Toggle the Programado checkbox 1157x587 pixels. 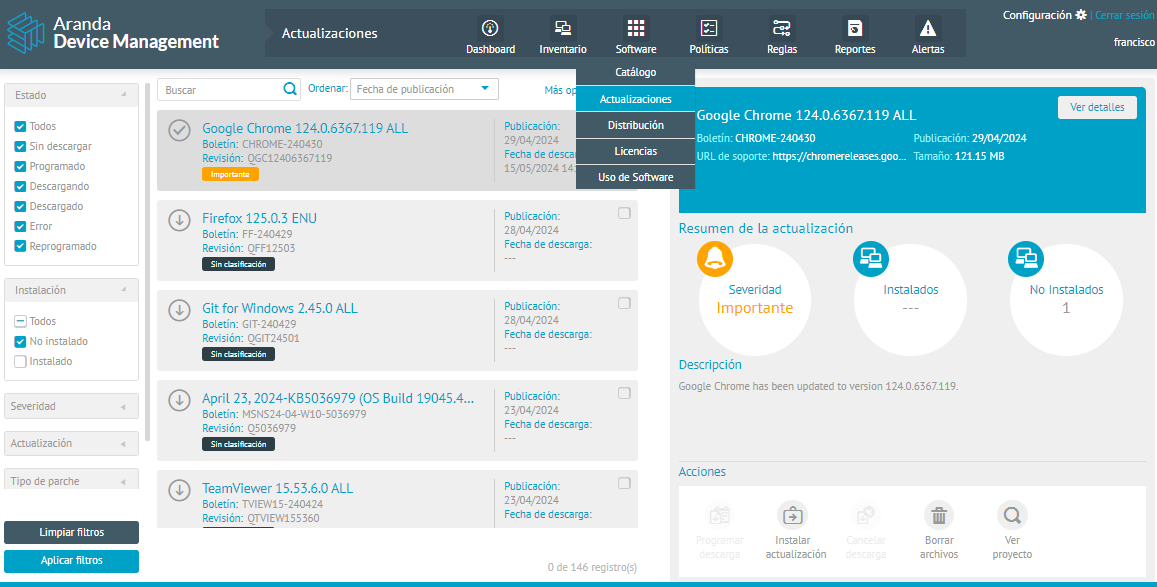coord(21,166)
